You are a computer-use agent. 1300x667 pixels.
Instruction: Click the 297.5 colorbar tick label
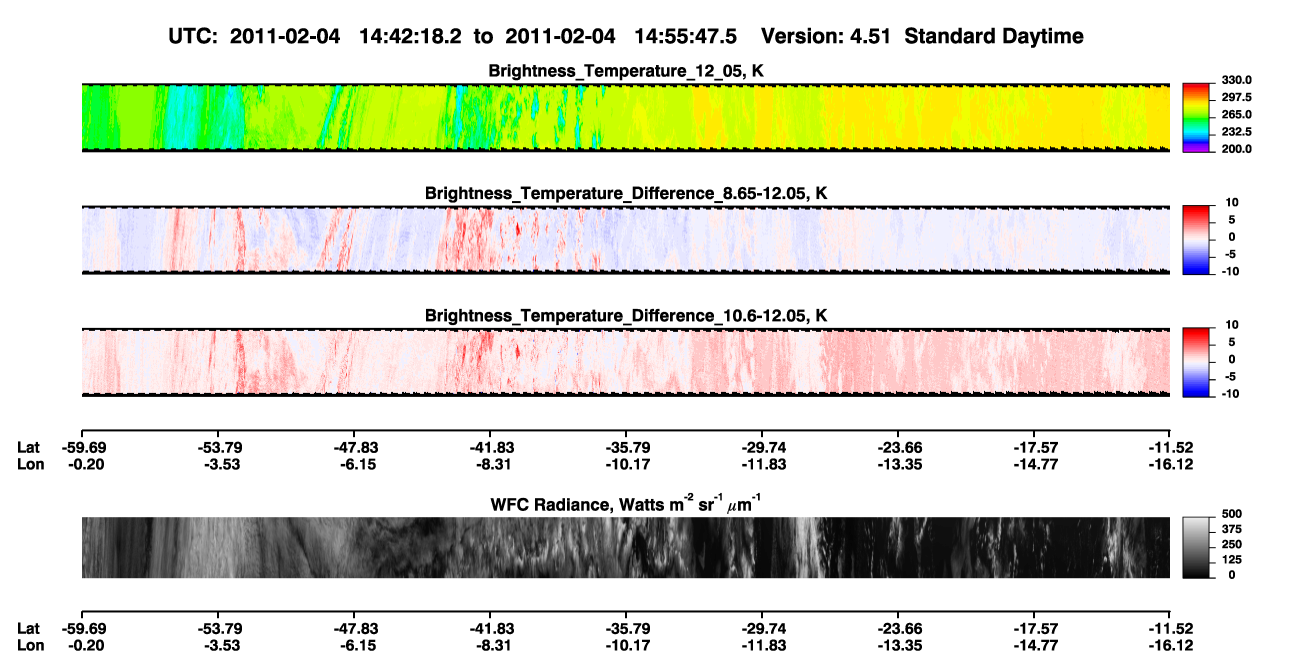[x=1237, y=97]
